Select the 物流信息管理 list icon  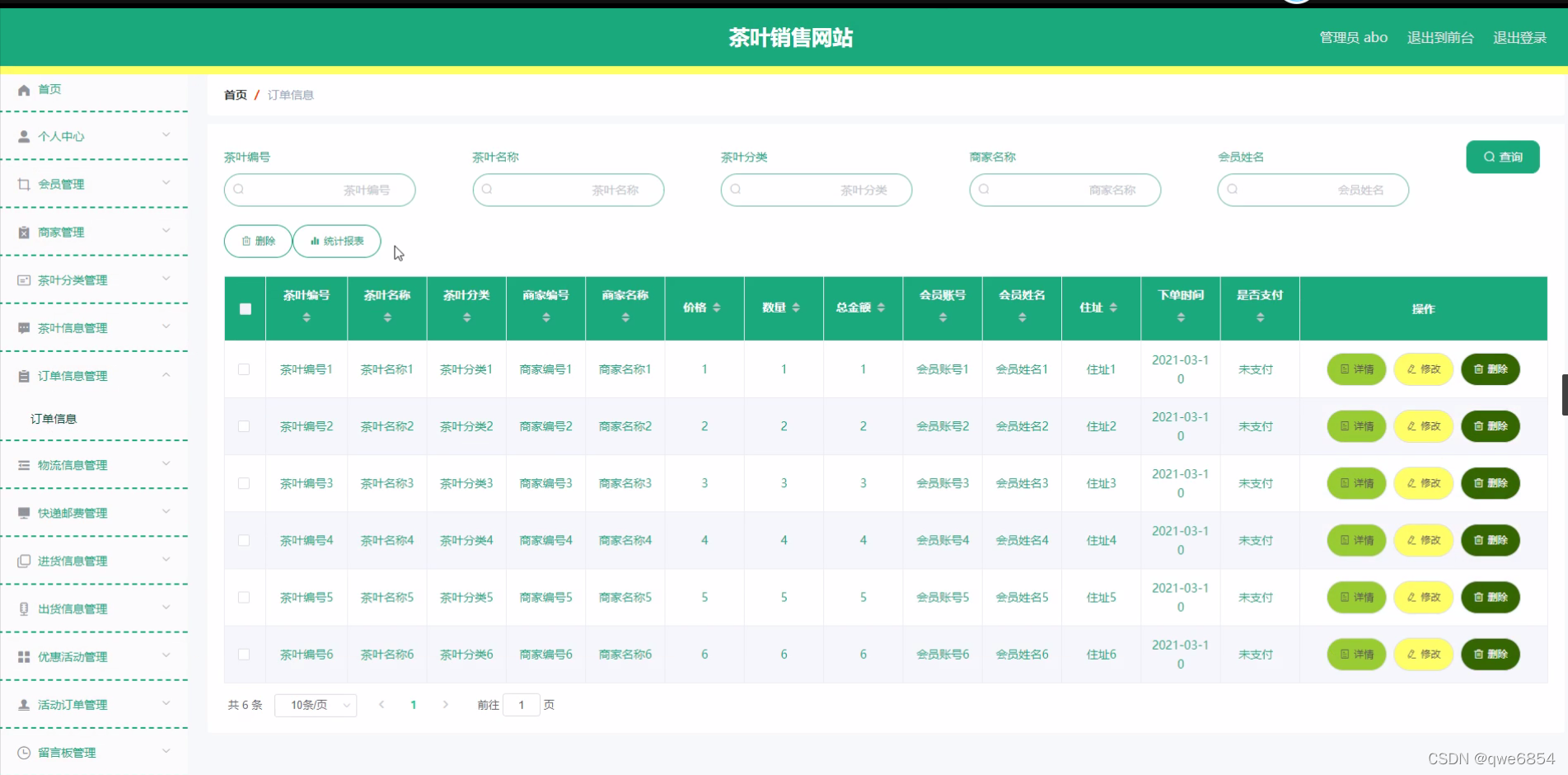point(23,465)
